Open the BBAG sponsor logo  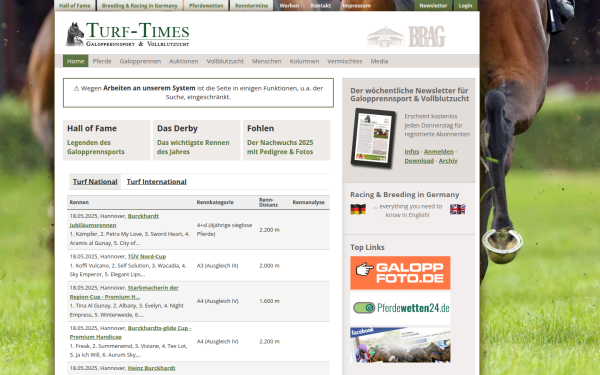406,36
